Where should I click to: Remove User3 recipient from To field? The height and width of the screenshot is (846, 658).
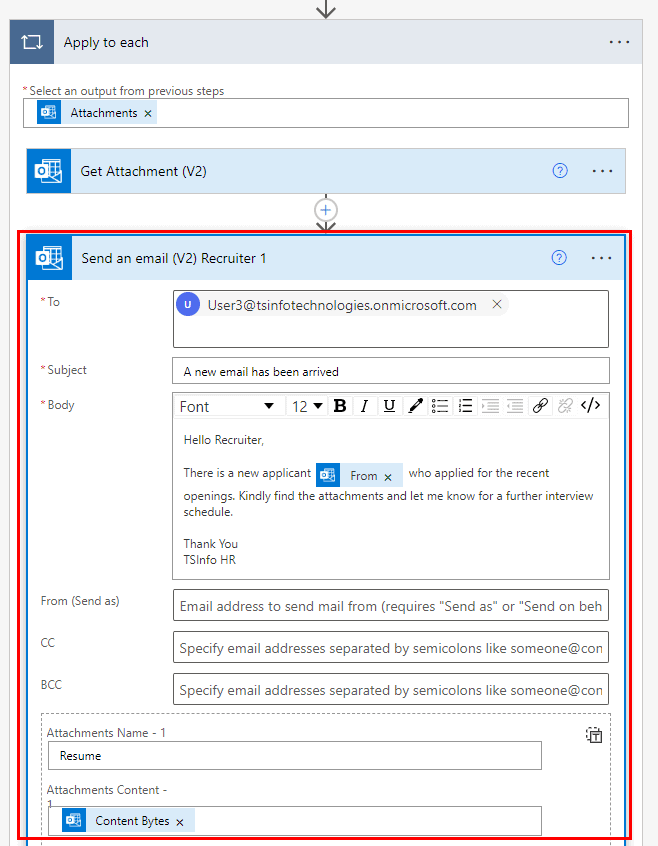pyautogui.click(x=497, y=304)
